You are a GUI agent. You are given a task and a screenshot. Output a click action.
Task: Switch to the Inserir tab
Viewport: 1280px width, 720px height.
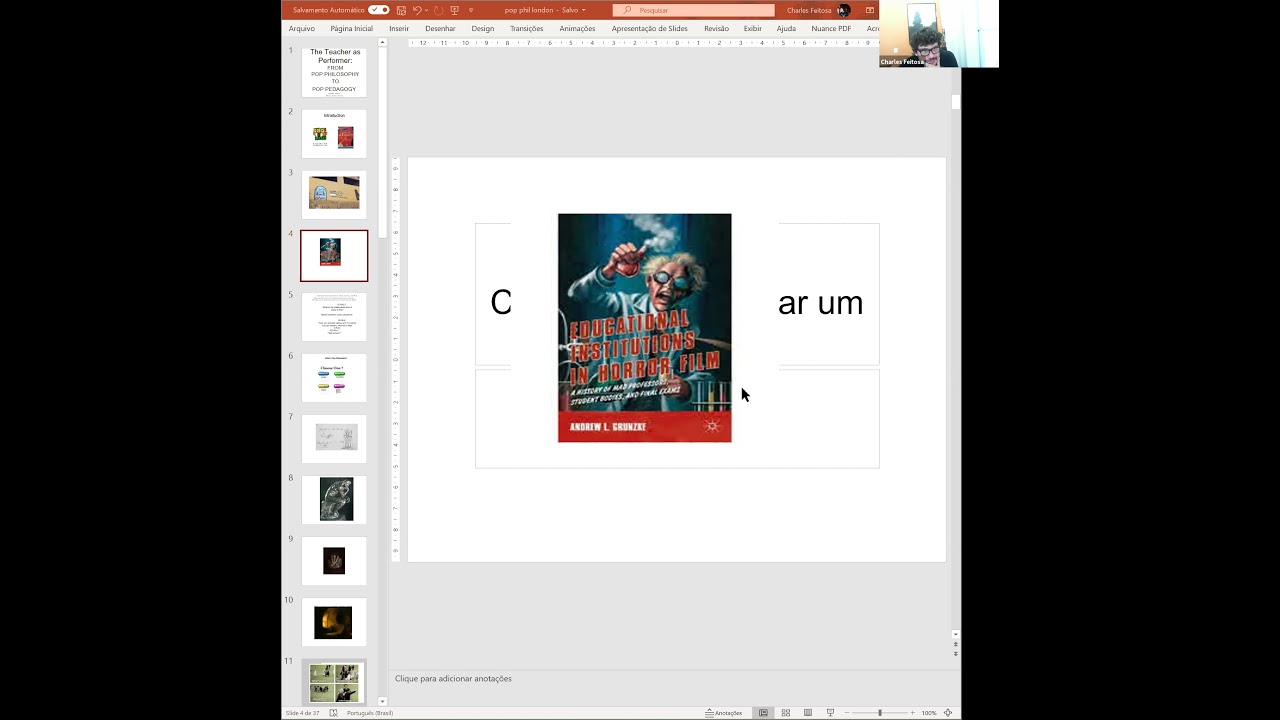click(x=399, y=28)
